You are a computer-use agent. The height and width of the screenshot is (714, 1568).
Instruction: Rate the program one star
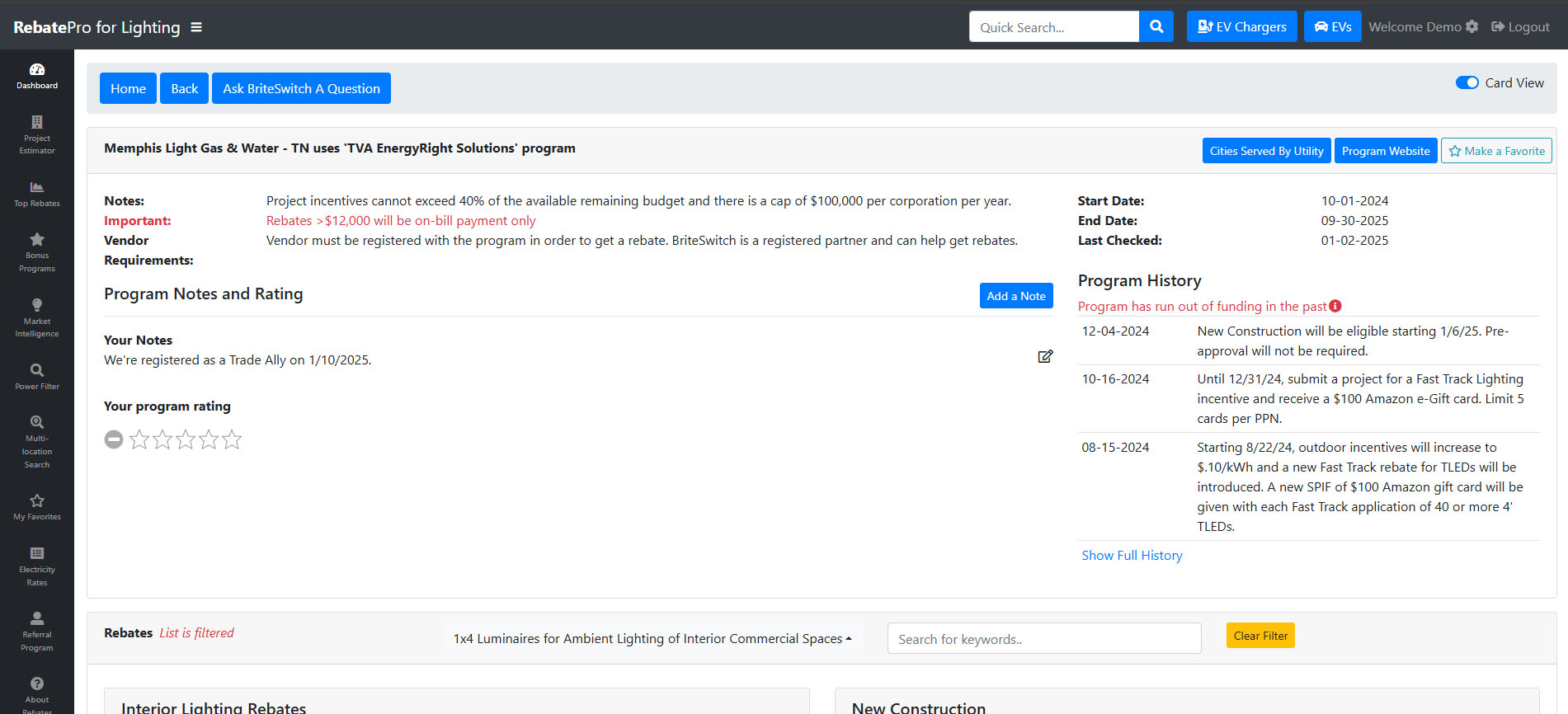pos(139,439)
